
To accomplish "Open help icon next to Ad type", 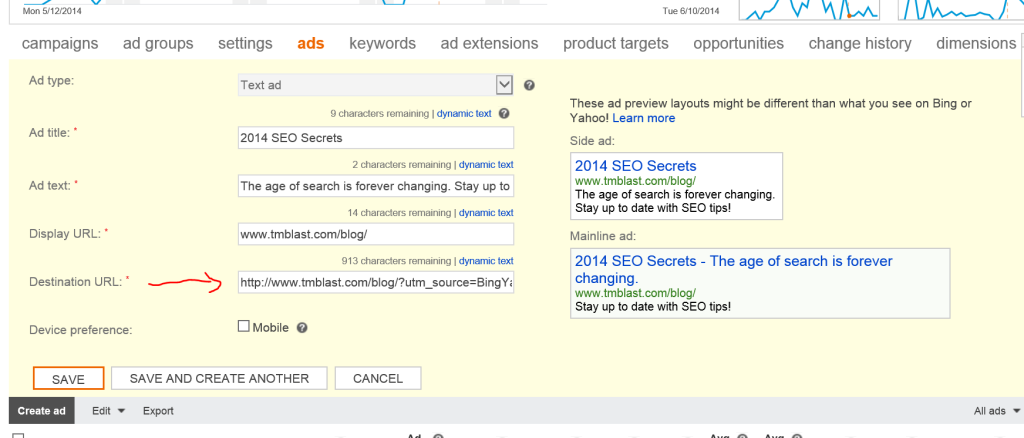I will coord(530,85).
